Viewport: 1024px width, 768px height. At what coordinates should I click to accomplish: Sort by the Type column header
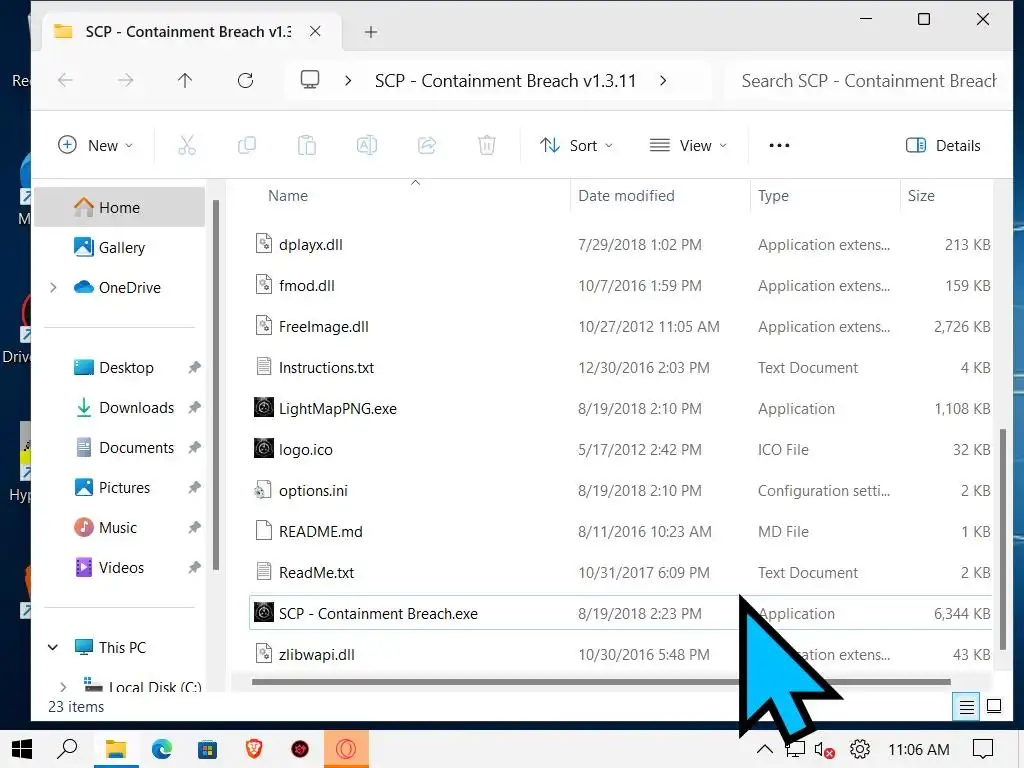tap(773, 195)
